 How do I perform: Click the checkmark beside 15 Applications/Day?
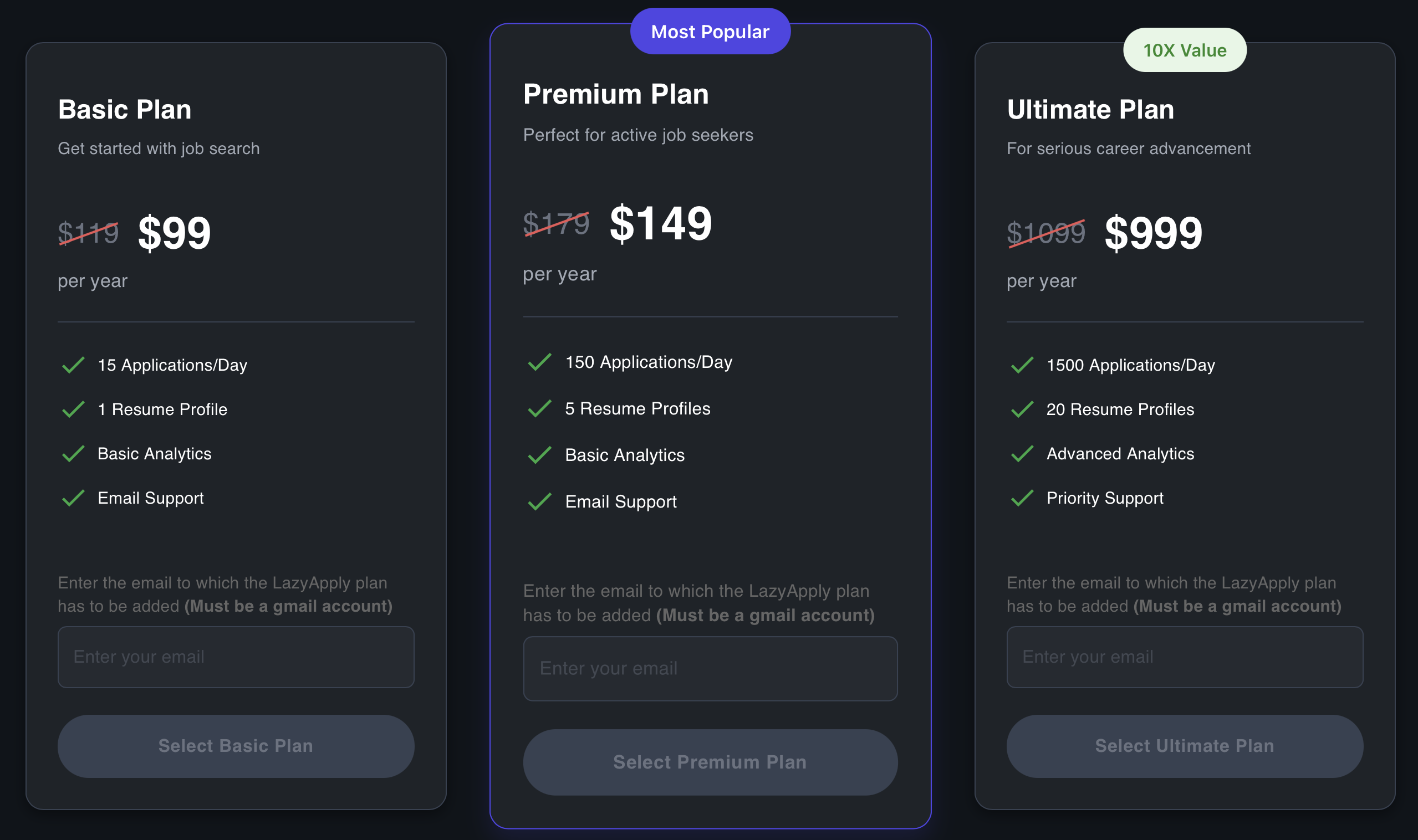coord(74,365)
